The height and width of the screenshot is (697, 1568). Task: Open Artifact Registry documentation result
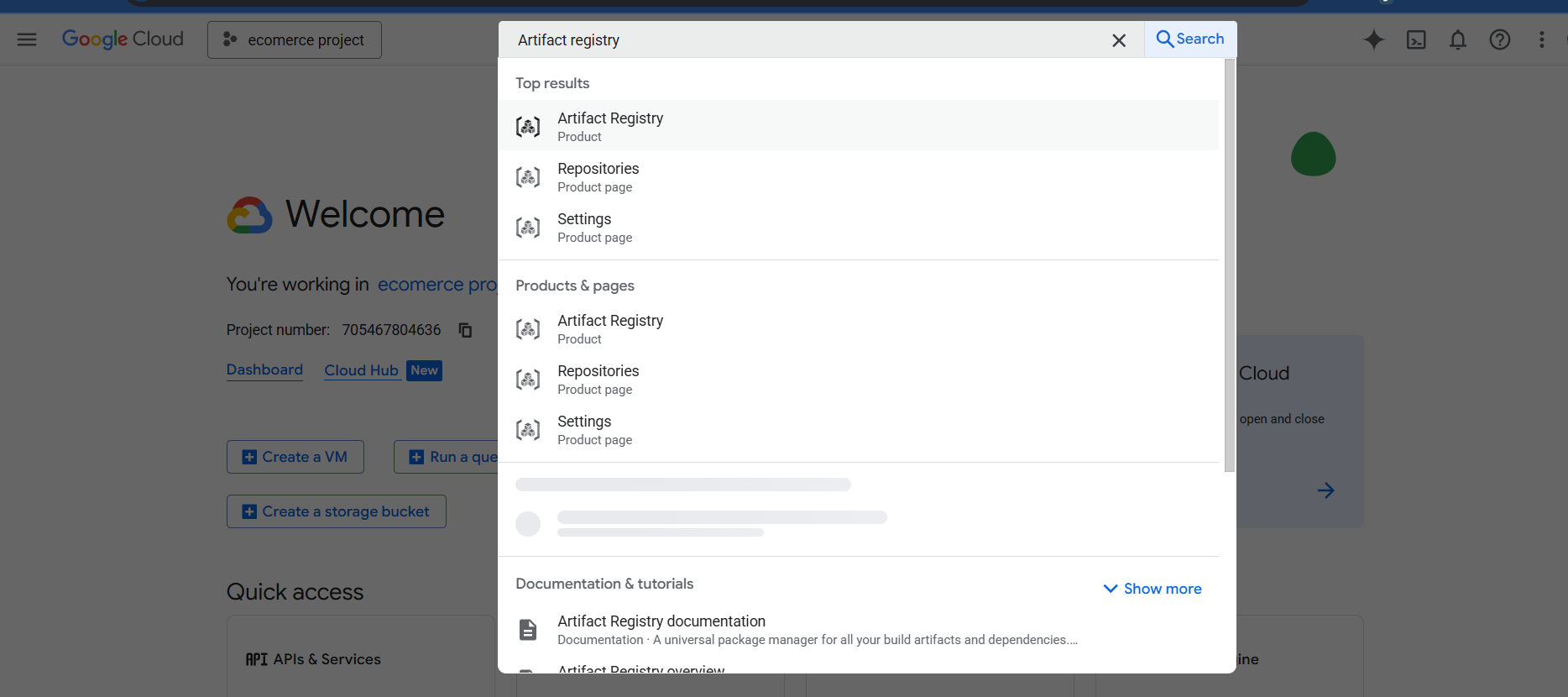[x=661, y=621]
